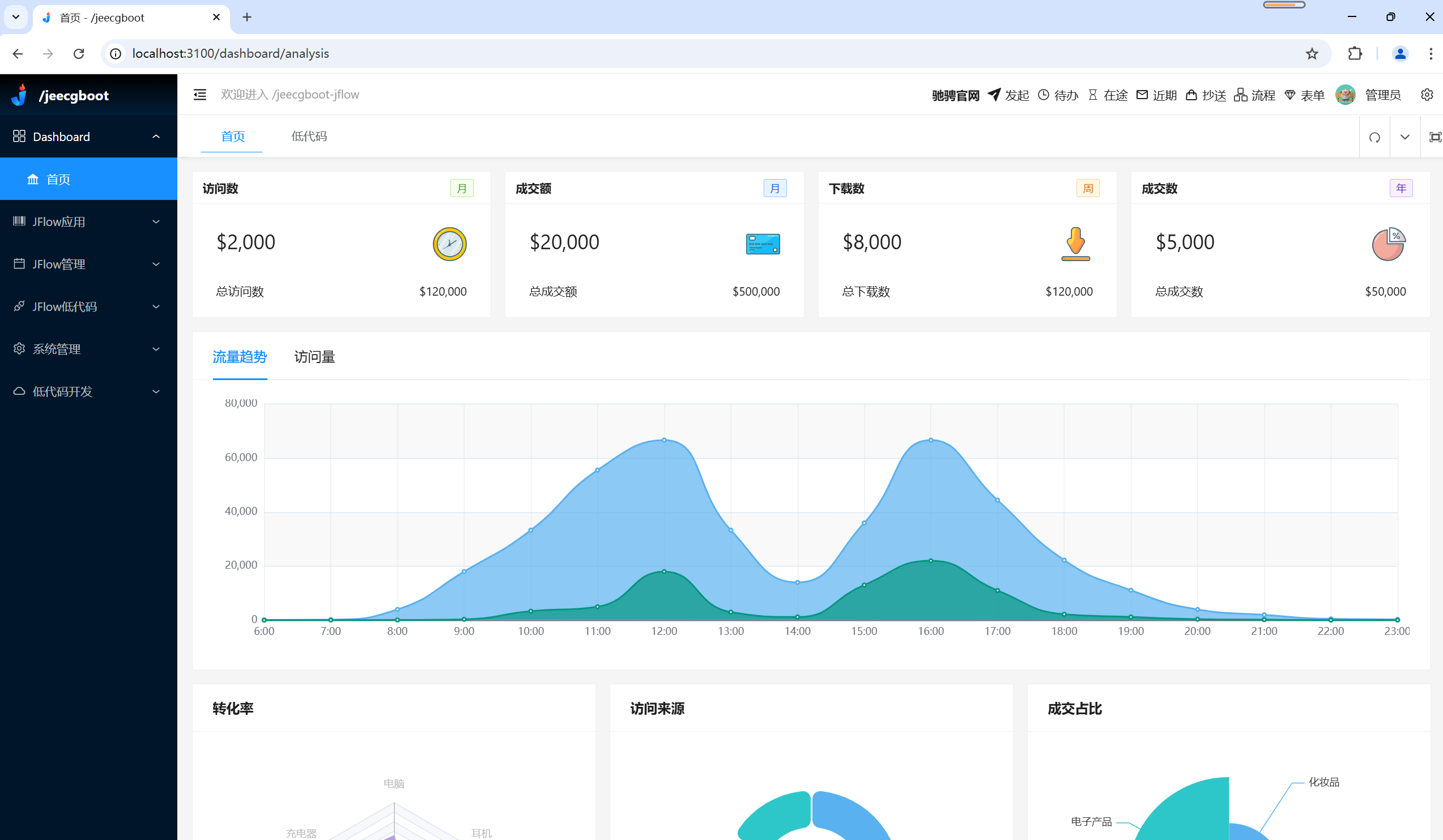The height and width of the screenshot is (840, 1443).
Task: Click the refresh icon above the dashboard
Action: click(x=1374, y=137)
